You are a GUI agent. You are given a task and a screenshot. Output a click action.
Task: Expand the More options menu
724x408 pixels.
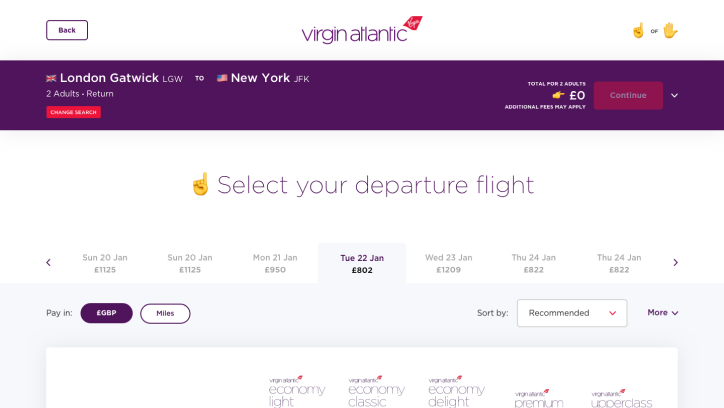663,312
